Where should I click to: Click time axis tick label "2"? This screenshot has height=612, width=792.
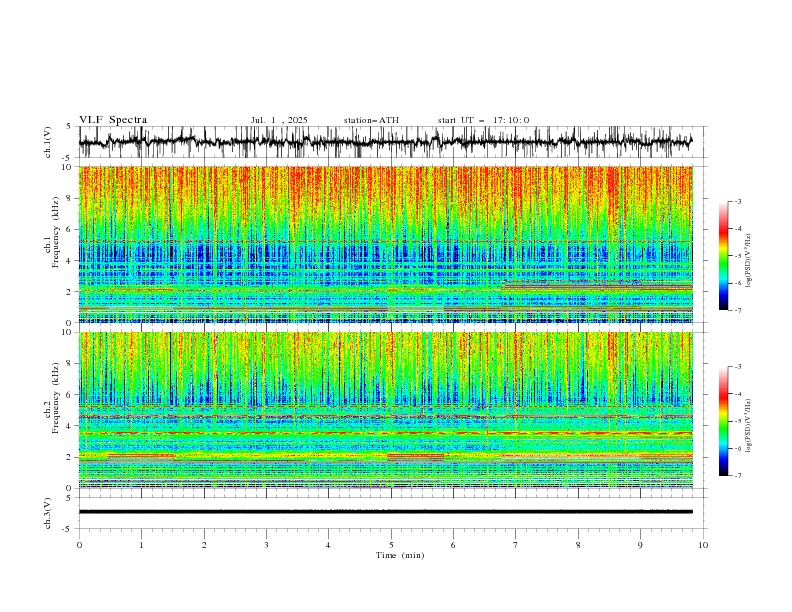204,545
